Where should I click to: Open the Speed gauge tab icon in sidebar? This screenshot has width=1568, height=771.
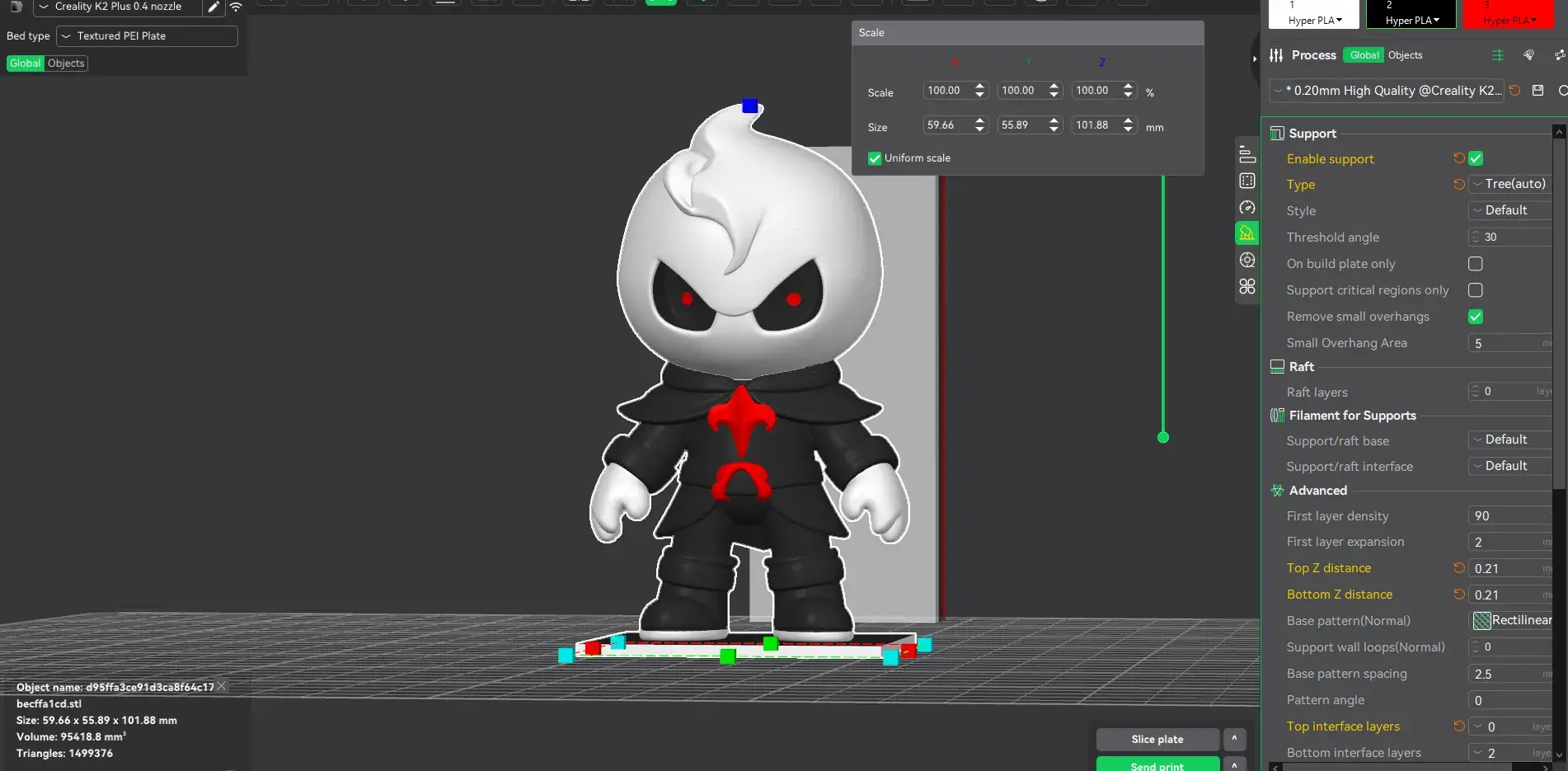[1247, 207]
